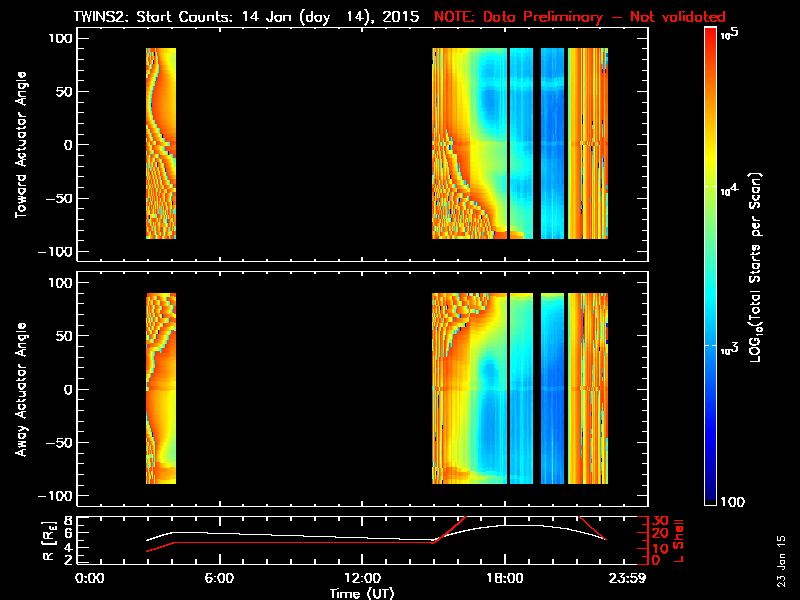Image resolution: width=800 pixels, height=600 pixels.
Task: Click the rainbow color scale bar
Action: pos(711,266)
